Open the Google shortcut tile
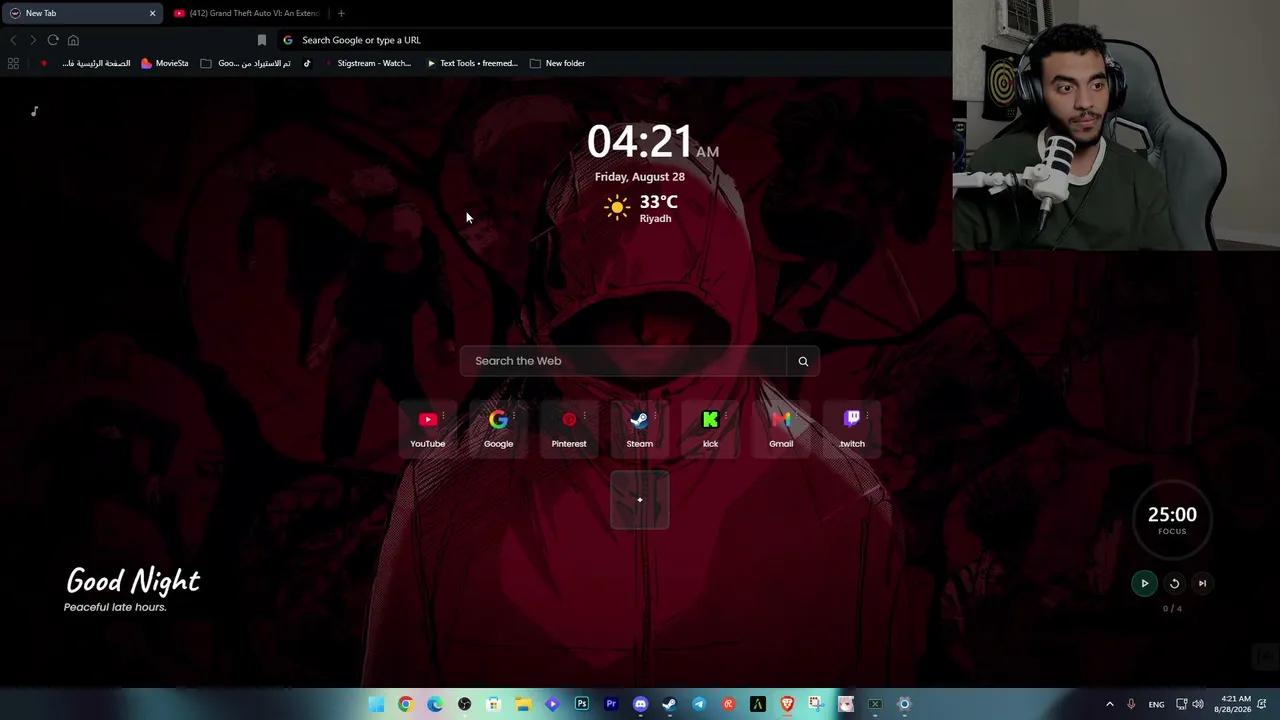 [x=498, y=429]
